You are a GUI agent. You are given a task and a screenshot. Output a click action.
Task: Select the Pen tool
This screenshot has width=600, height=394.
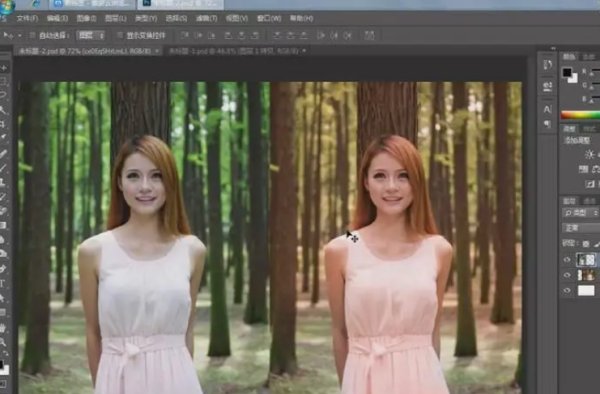(4, 269)
